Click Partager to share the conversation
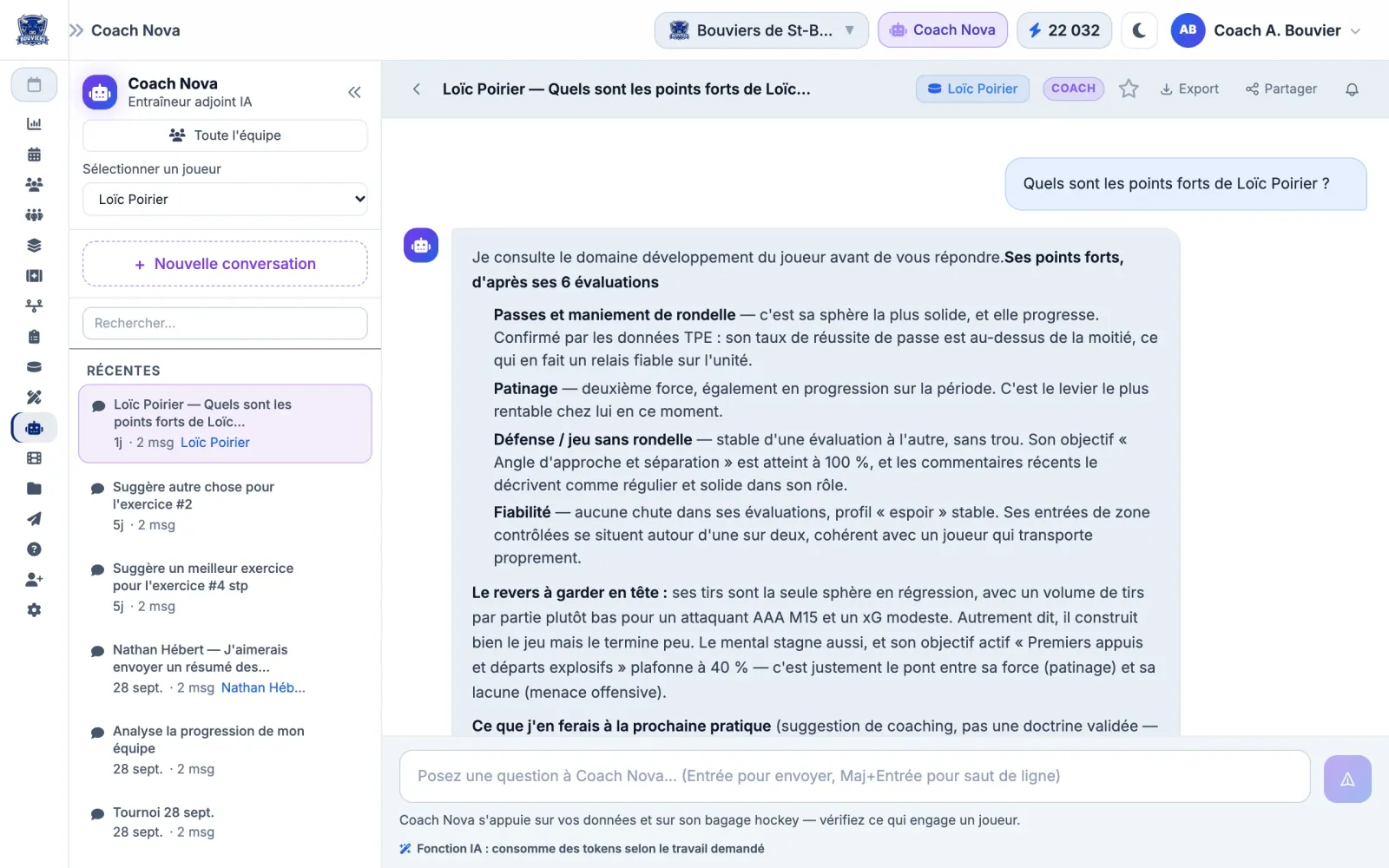1389x868 pixels. point(1281,89)
